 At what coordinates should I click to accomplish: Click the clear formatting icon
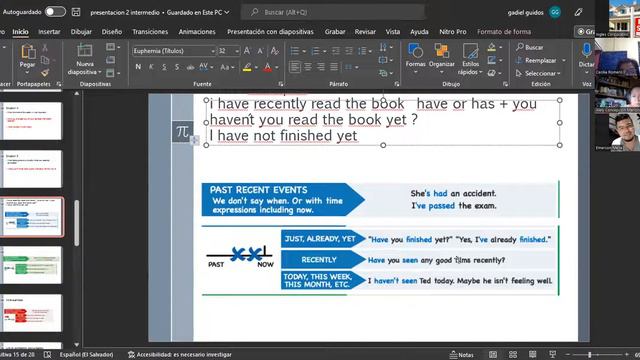click(274, 51)
